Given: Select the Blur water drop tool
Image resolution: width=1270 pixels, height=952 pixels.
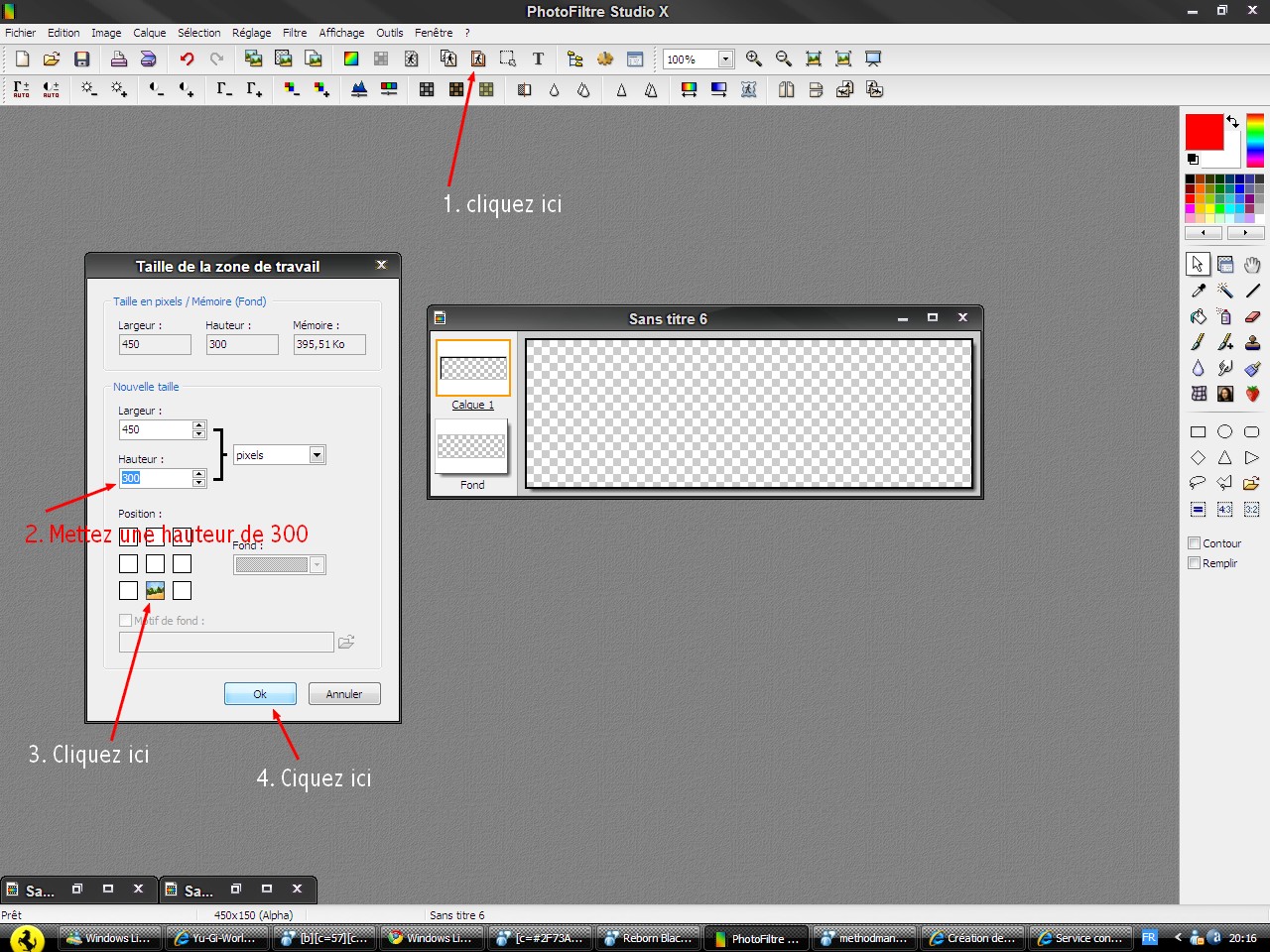Looking at the screenshot, I should click(1199, 368).
